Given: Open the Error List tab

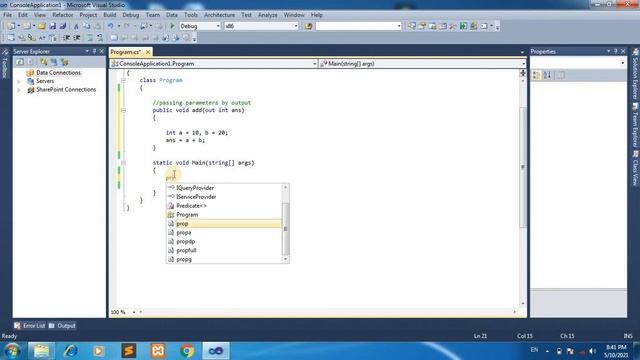Looking at the screenshot, I should pos(30,326).
